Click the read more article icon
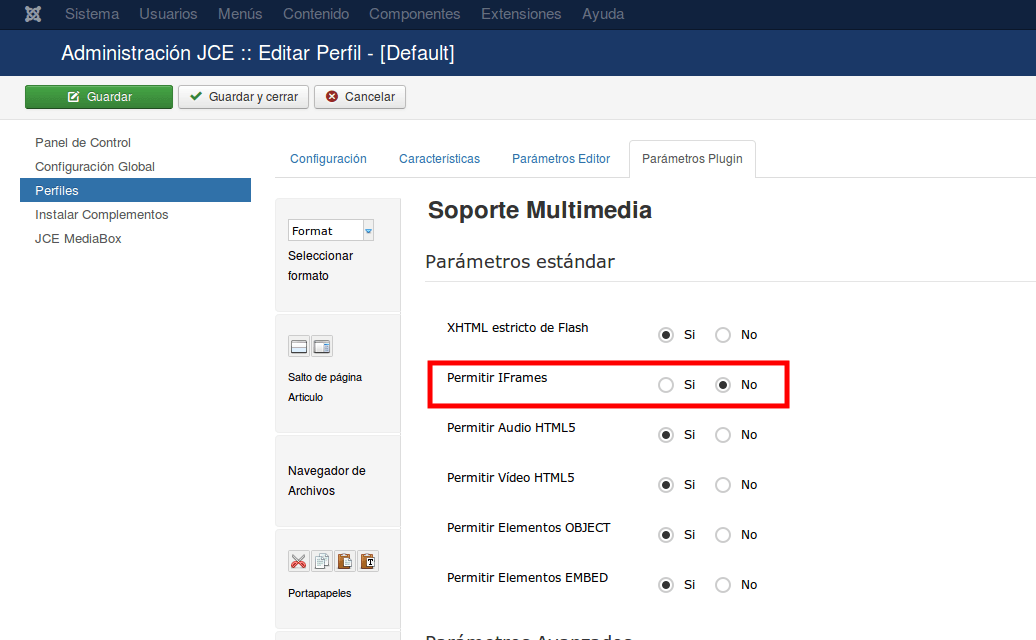This screenshot has height=640, width=1036. (322, 346)
